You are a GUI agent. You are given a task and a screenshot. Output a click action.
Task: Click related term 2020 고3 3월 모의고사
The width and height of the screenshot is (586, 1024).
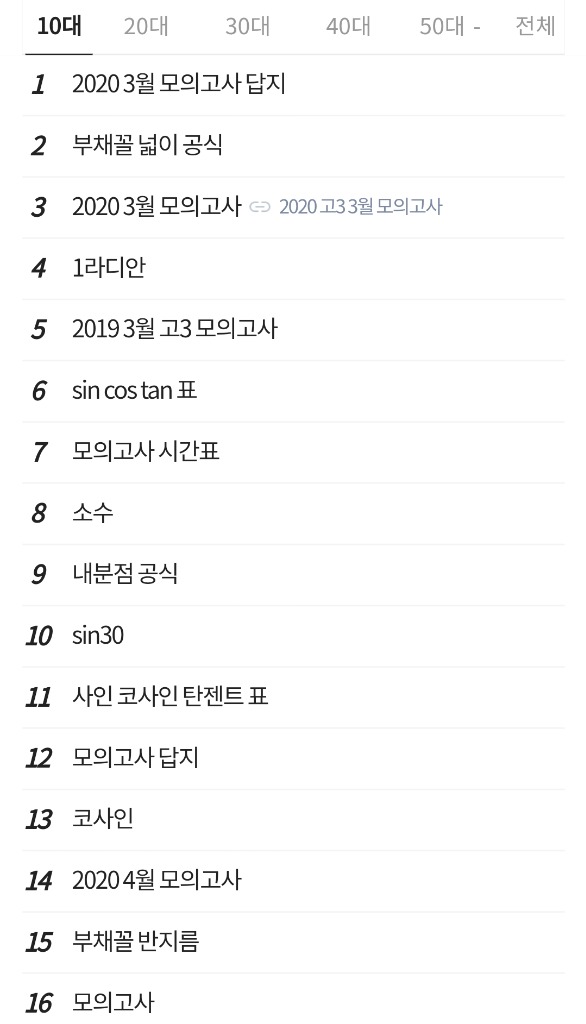361,207
